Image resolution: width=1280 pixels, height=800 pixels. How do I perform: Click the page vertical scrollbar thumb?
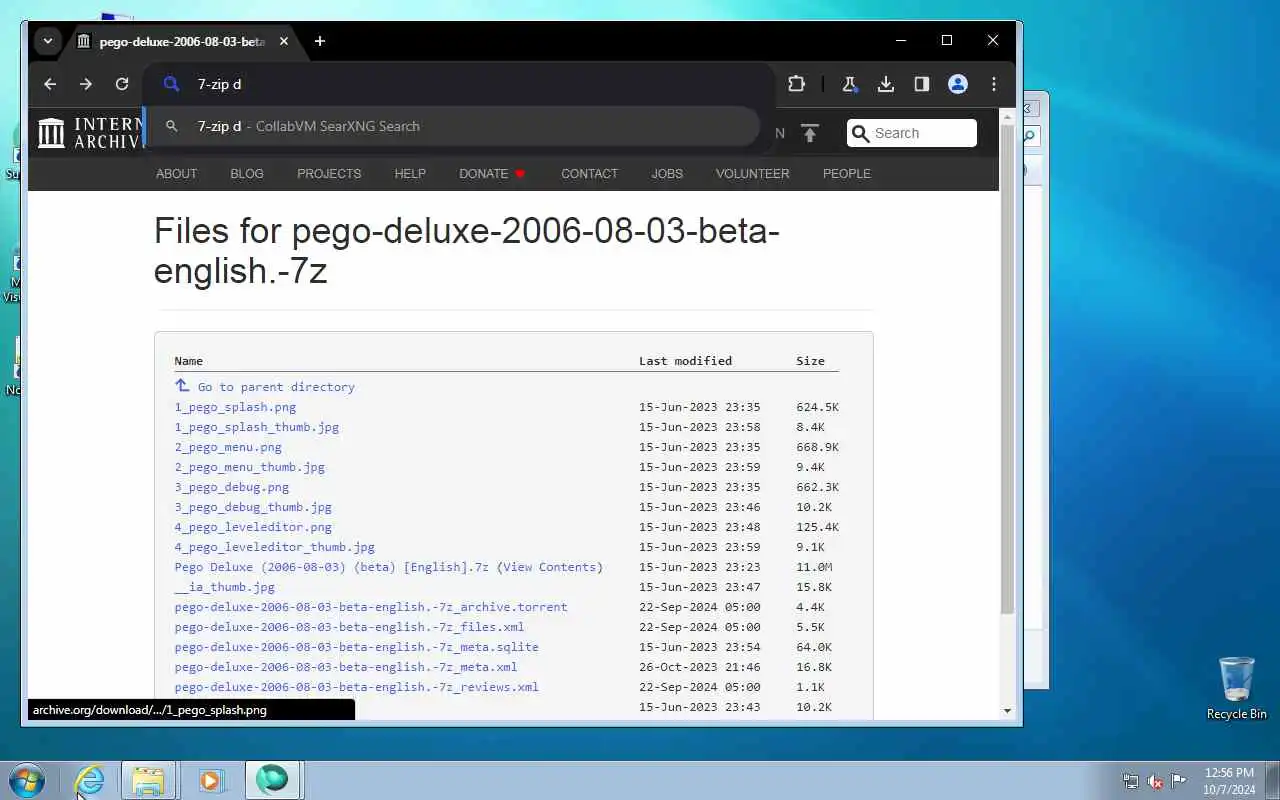(x=1007, y=368)
